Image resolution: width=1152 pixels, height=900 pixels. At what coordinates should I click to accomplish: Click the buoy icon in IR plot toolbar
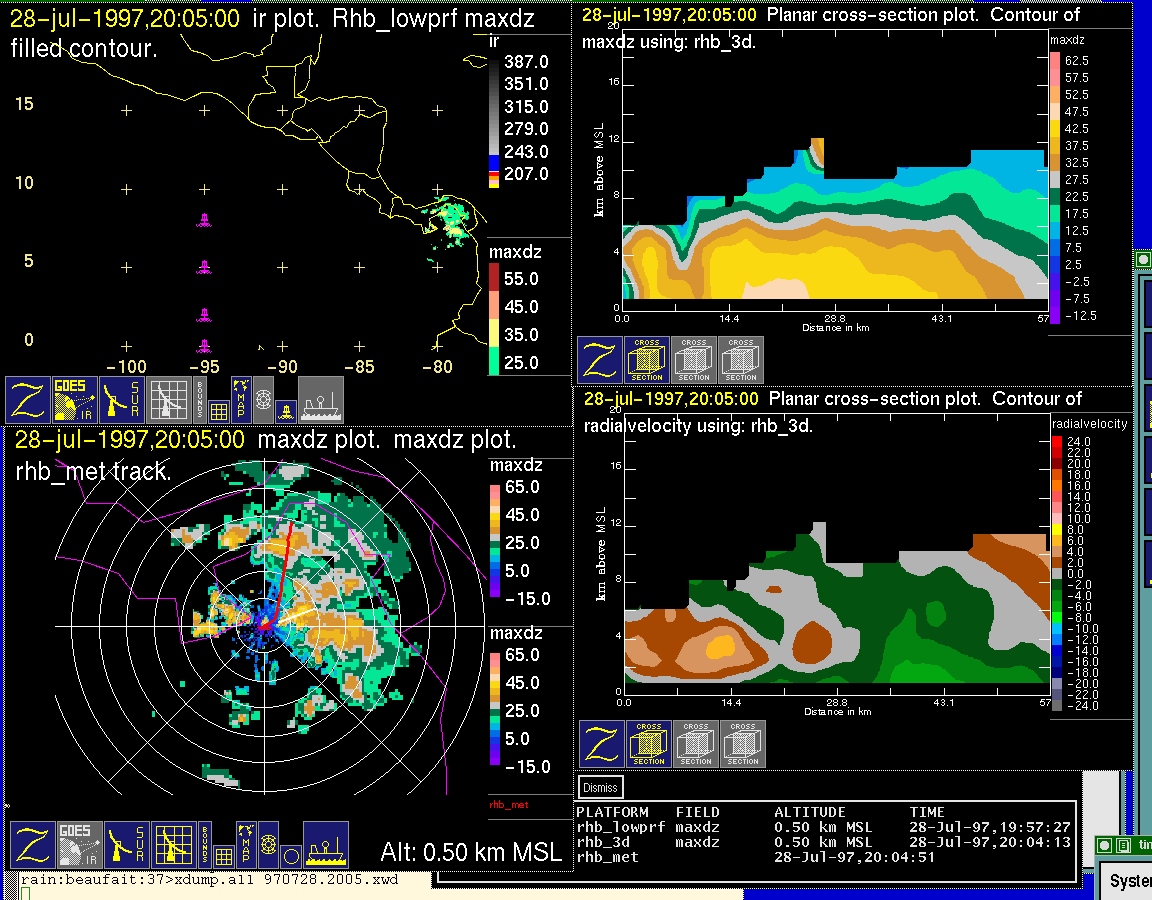click(x=284, y=409)
